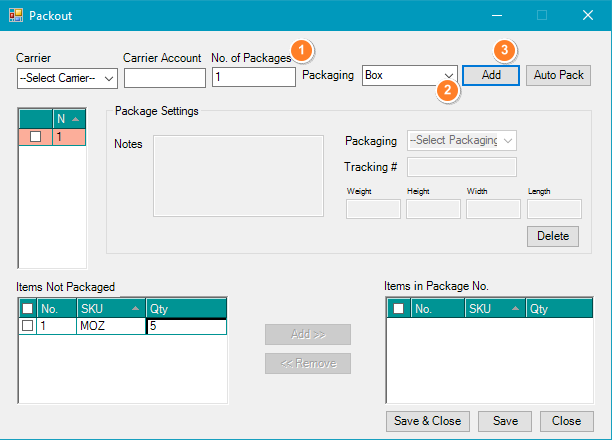This screenshot has height=440, width=612.
Task: Click the N column header in package list
Action: click(x=68, y=119)
